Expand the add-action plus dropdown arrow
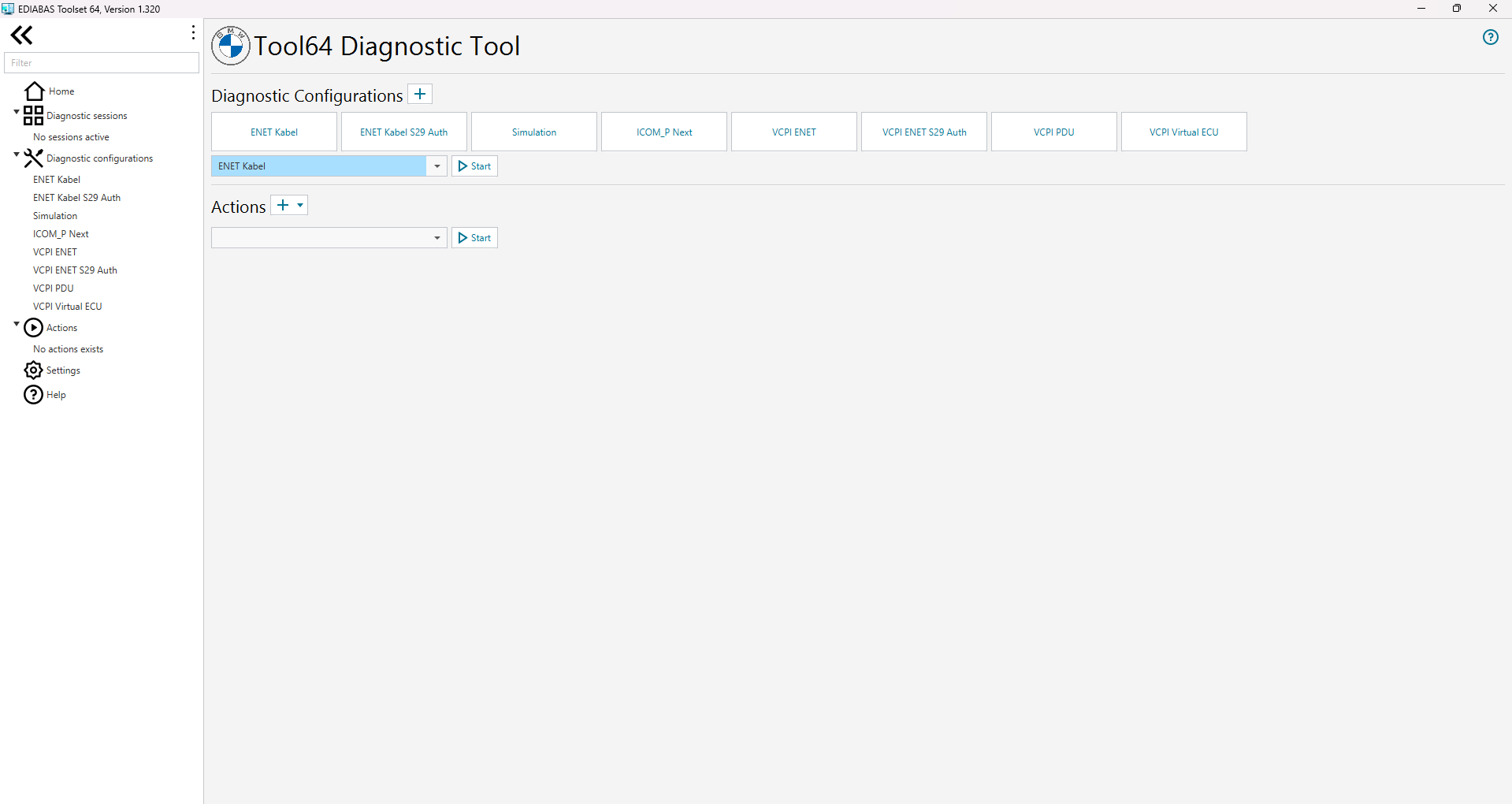Screen dimensions: 1512x804 (300, 206)
